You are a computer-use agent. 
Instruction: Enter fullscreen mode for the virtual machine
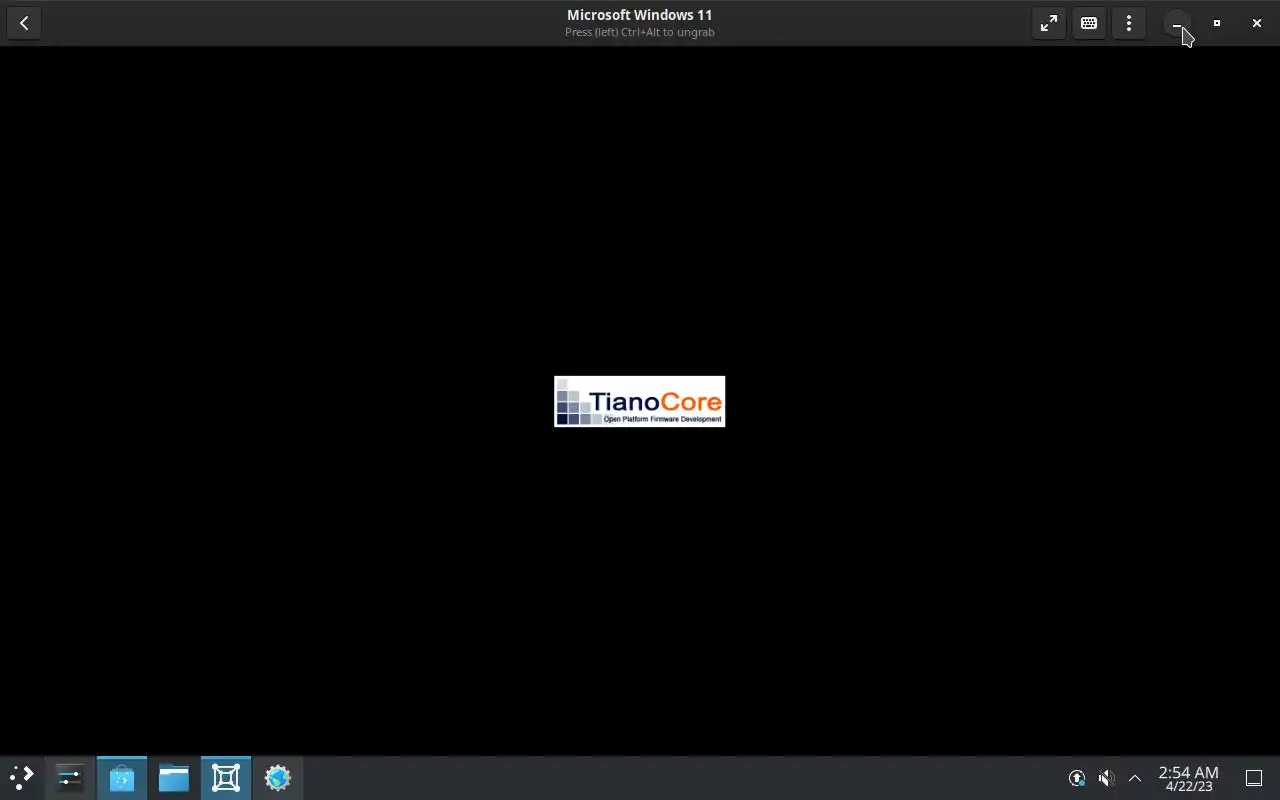[x=1049, y=23]
